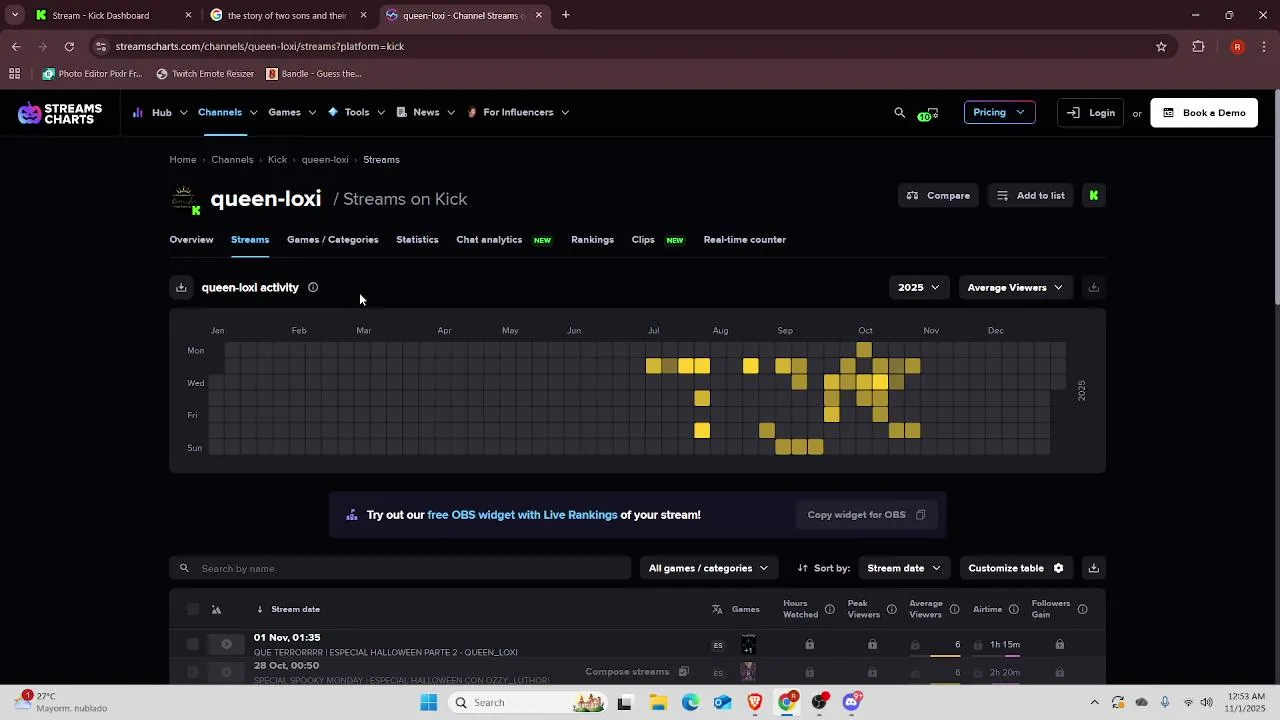Open the 2025 year dropdown
The image size is (1280, 720).
pyautogui.click(x=918, y=288)
